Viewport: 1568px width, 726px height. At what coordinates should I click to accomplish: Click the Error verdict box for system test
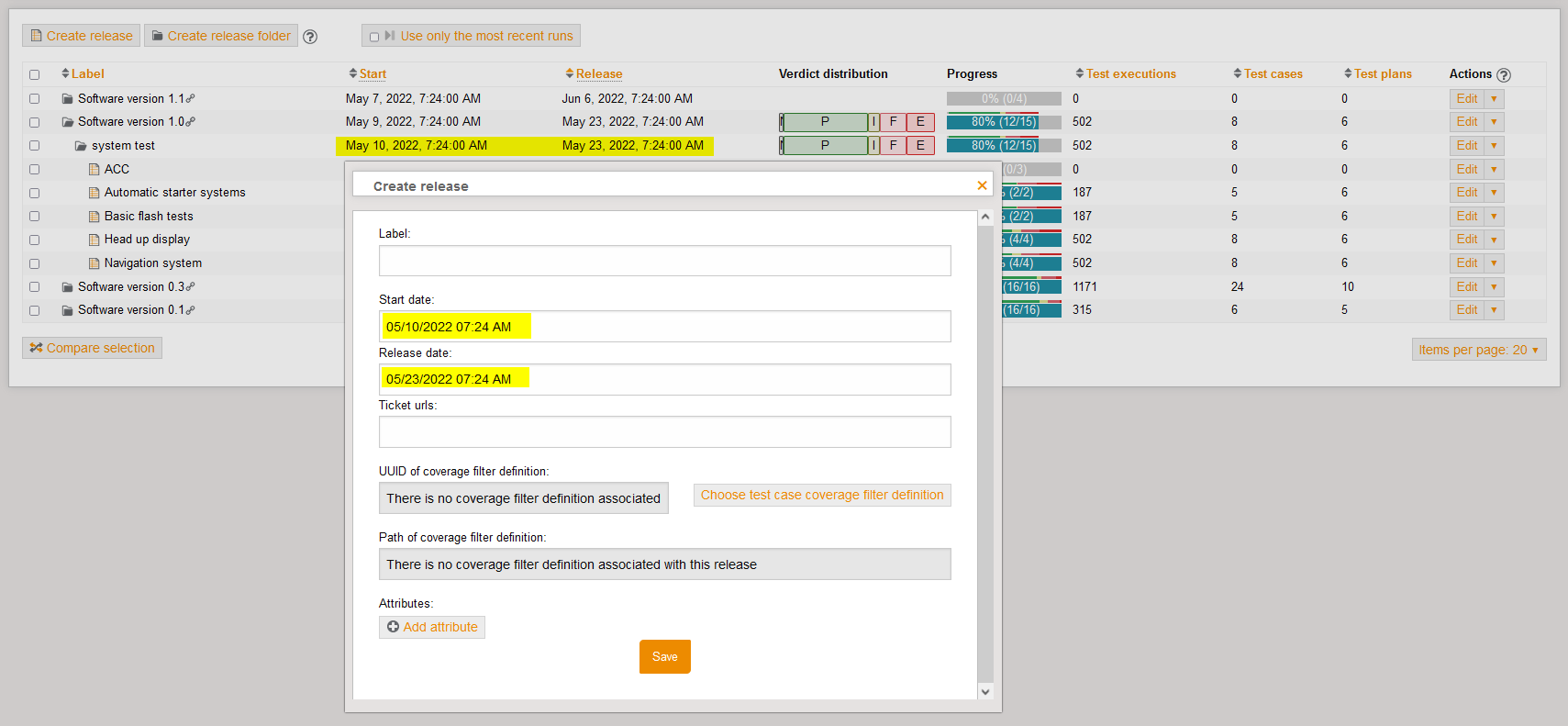pyautogui.click(x=920, y=145)
